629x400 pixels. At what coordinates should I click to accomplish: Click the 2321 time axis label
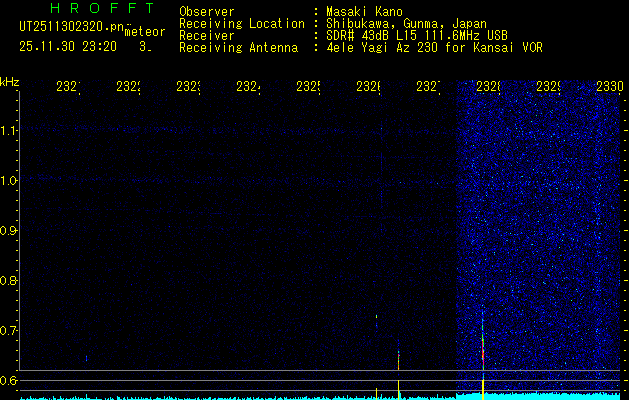point(68,86)
